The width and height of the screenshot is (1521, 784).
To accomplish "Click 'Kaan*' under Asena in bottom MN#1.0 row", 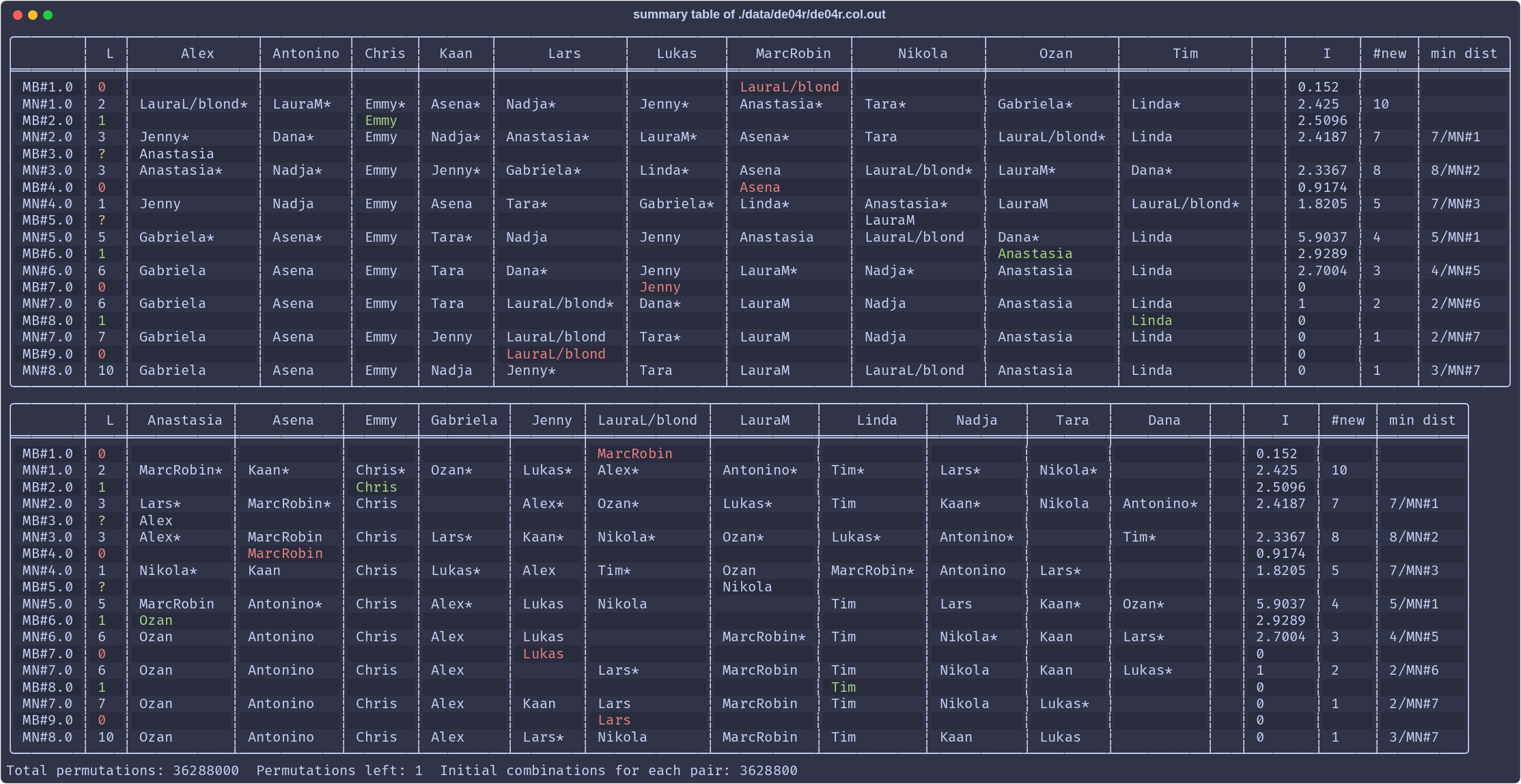I will pyautogui.click(x=268, y=470).
